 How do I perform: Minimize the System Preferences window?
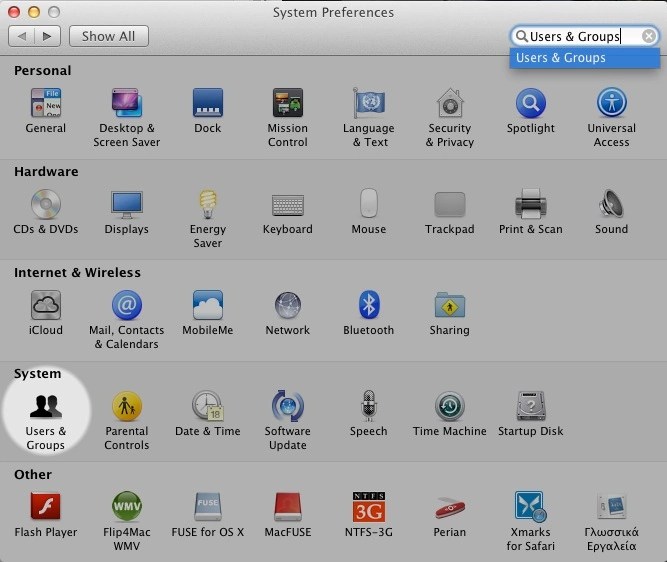pos(34,12)
